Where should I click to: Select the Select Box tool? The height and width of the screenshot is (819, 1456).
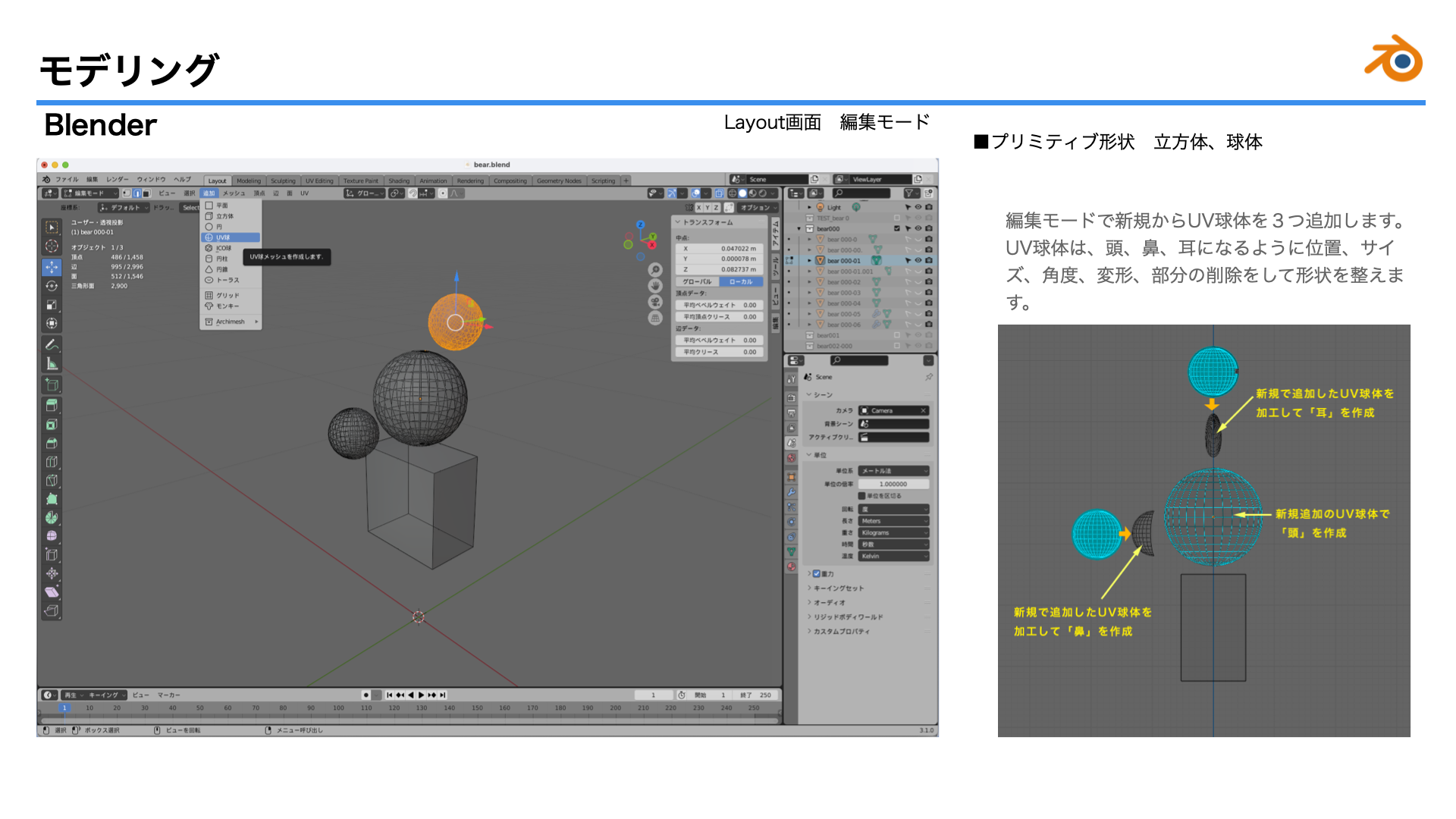coord(52,227)
